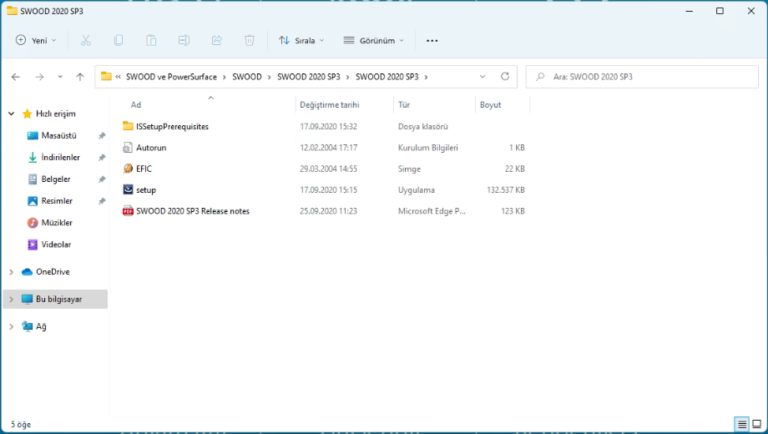Click the Paste clipboard icon
This screenshot has height=434, width=768.
tap(151, 40)
